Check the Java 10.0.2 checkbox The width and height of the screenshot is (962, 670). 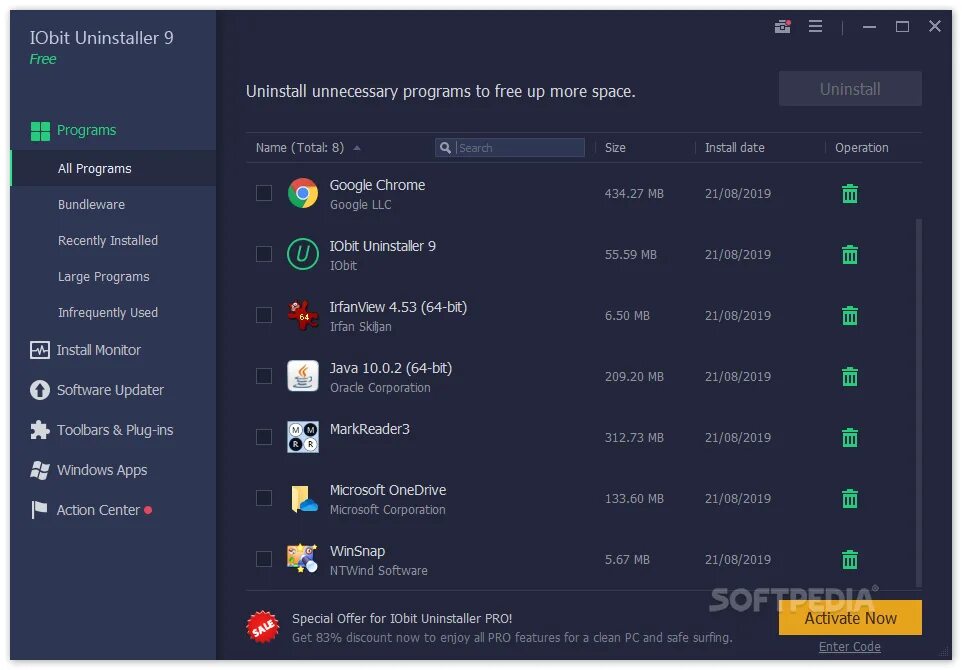[x=264, y=376]
